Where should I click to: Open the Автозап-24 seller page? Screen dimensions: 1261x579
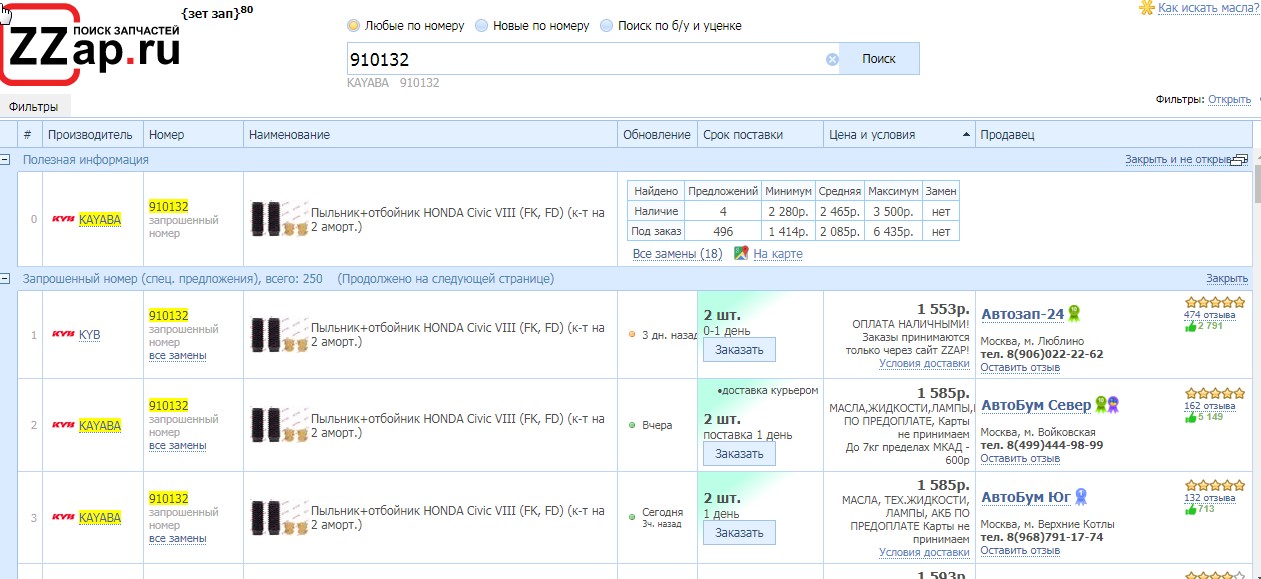point(1022,314)
